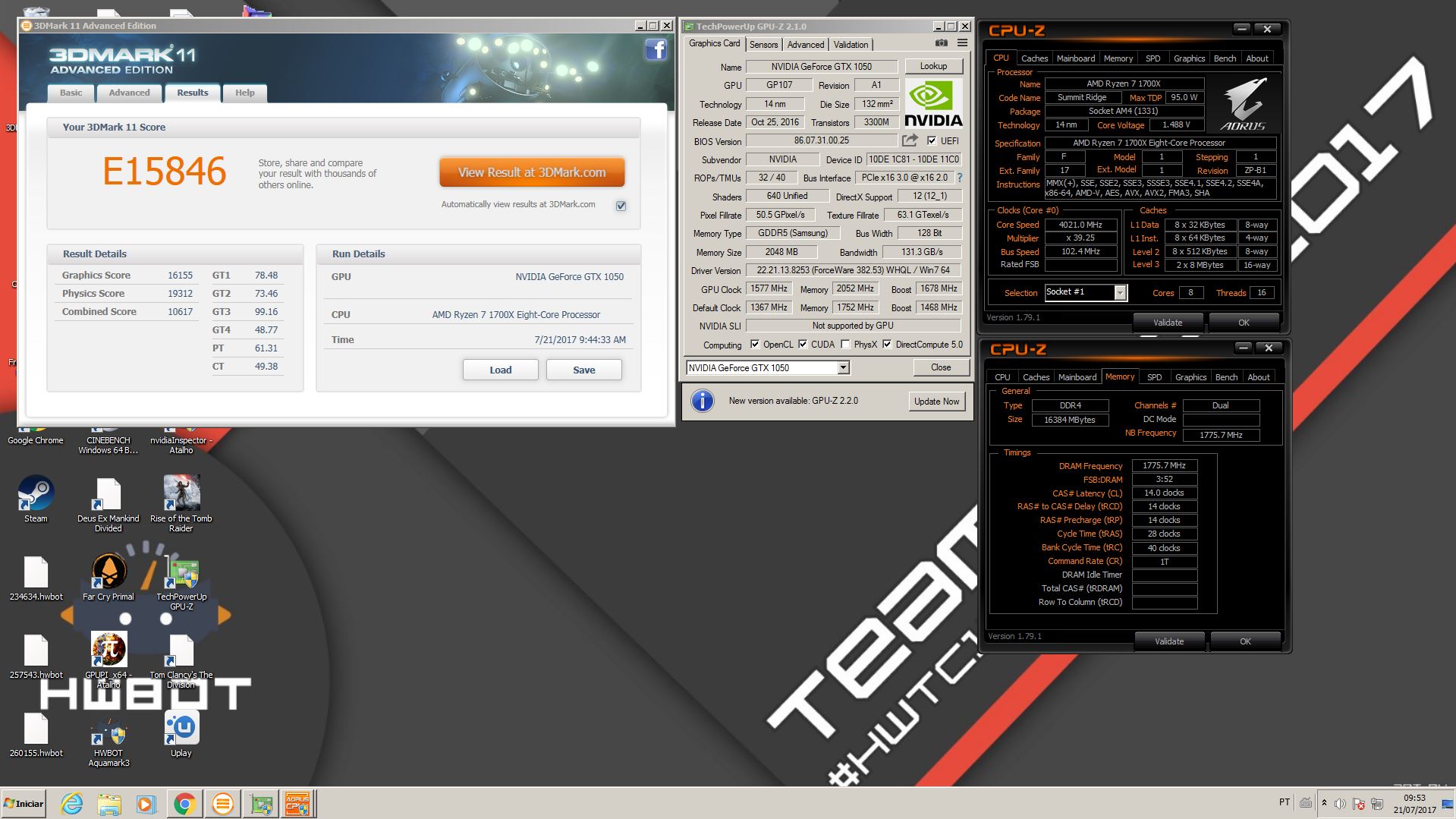Click View Result at 3DMark.com button
The image size is (1456, 819).
(532, 172)
